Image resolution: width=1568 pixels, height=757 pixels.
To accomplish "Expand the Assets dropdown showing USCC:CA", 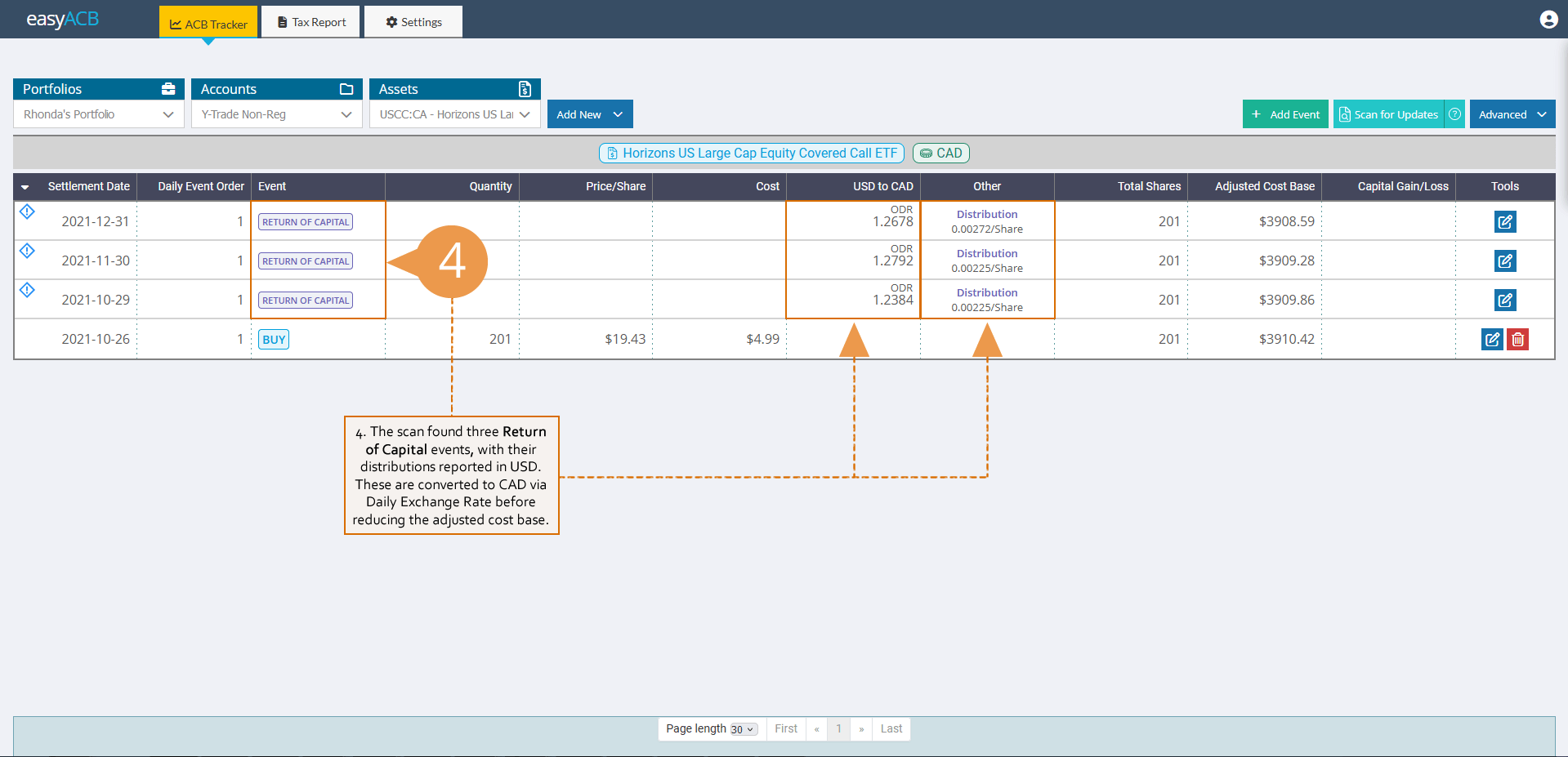I will coord(454,114).
